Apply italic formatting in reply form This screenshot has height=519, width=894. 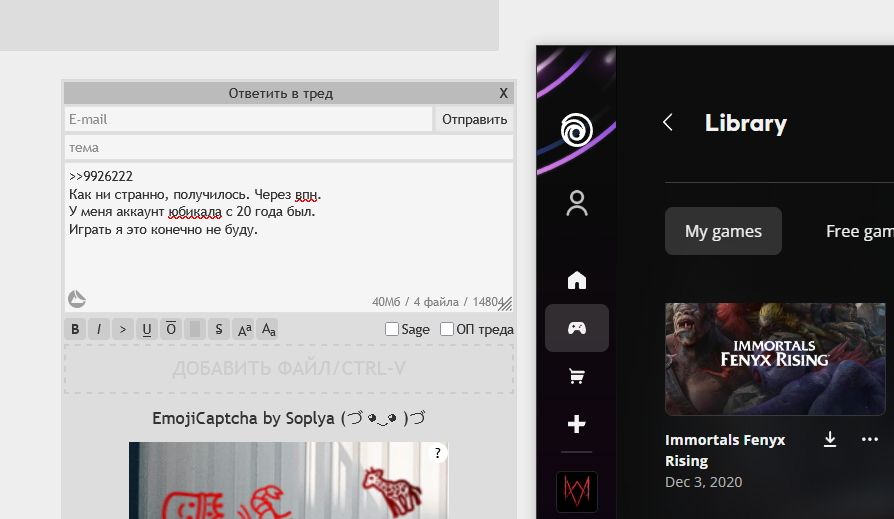[99, 329]
